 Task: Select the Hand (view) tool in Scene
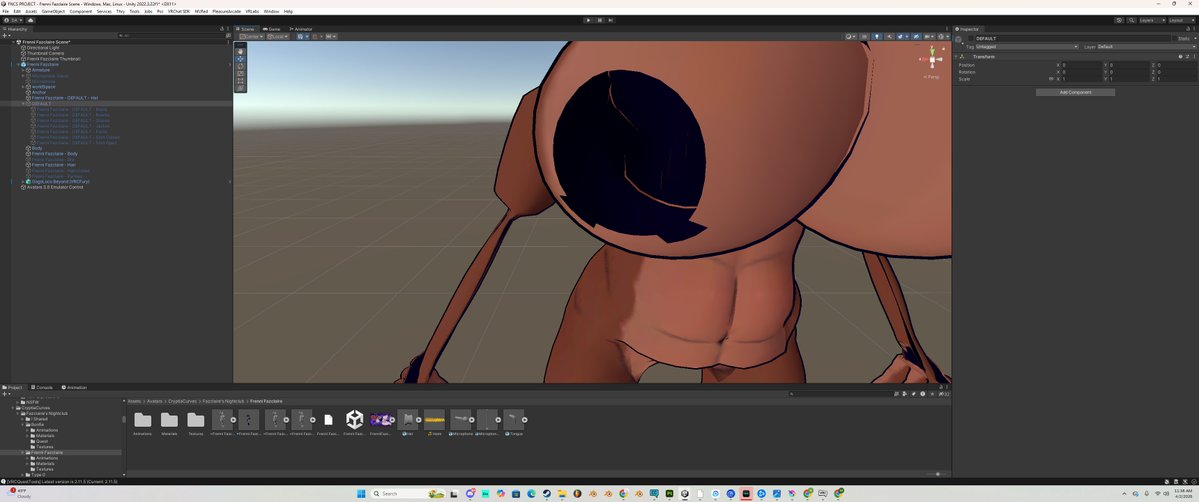click(x=241, y=51)
